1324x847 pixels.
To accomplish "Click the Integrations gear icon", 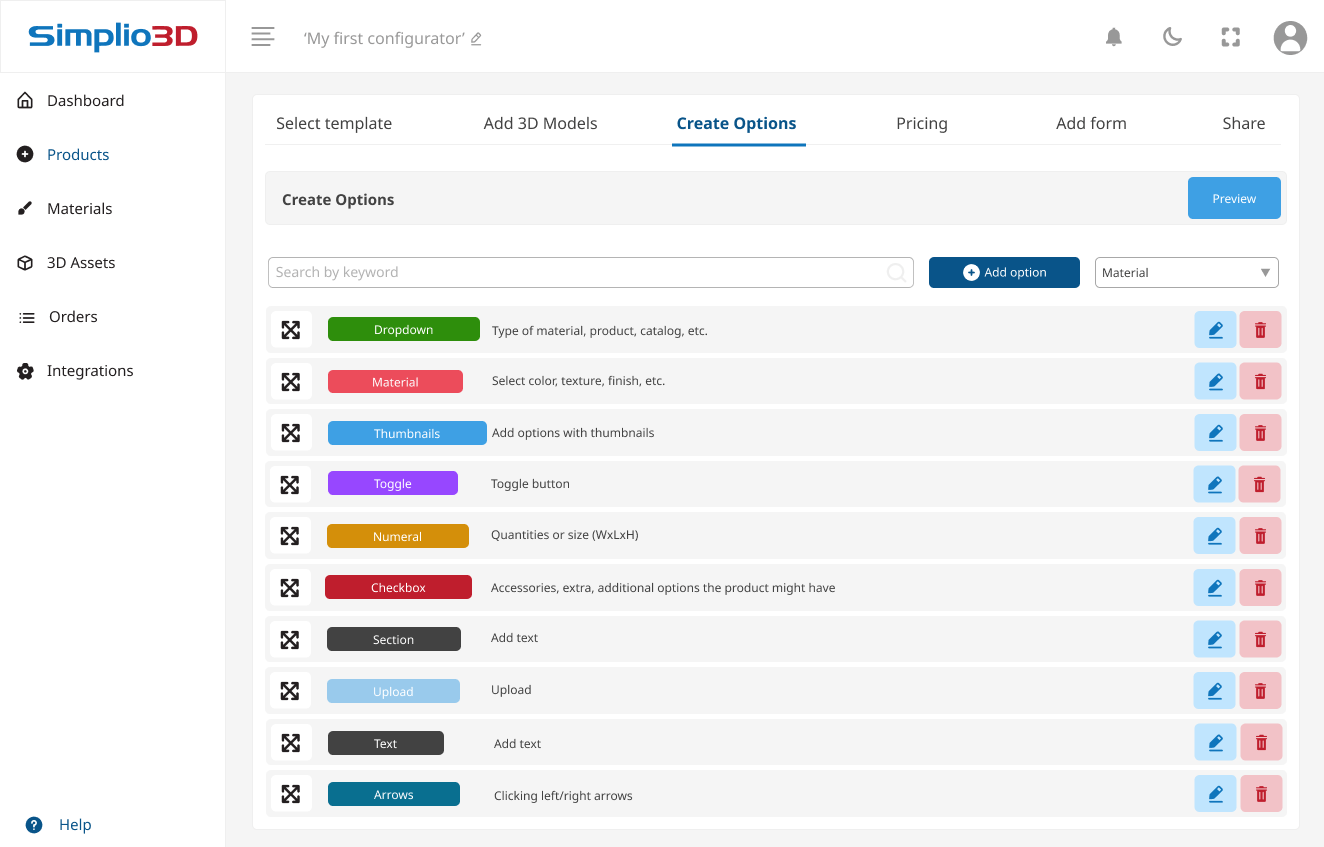I will pyautogui.click(x=25, y=370).
